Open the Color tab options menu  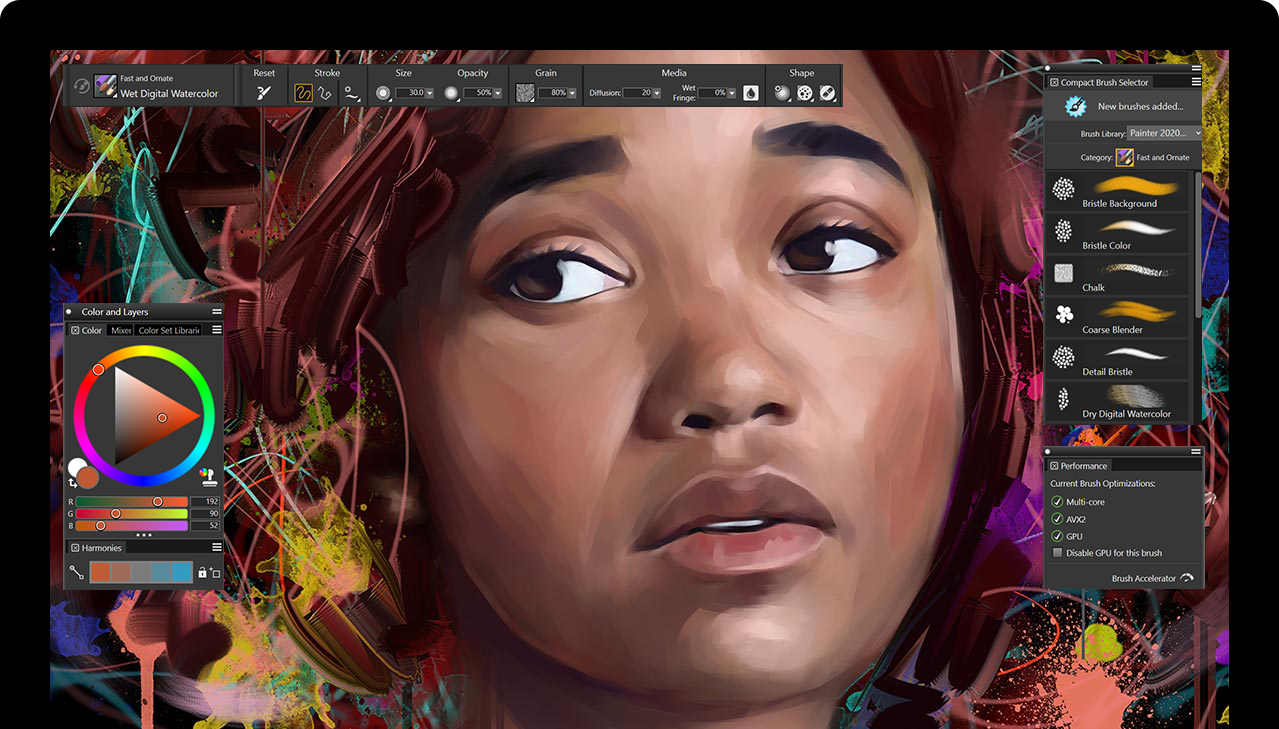click(217, 330)
